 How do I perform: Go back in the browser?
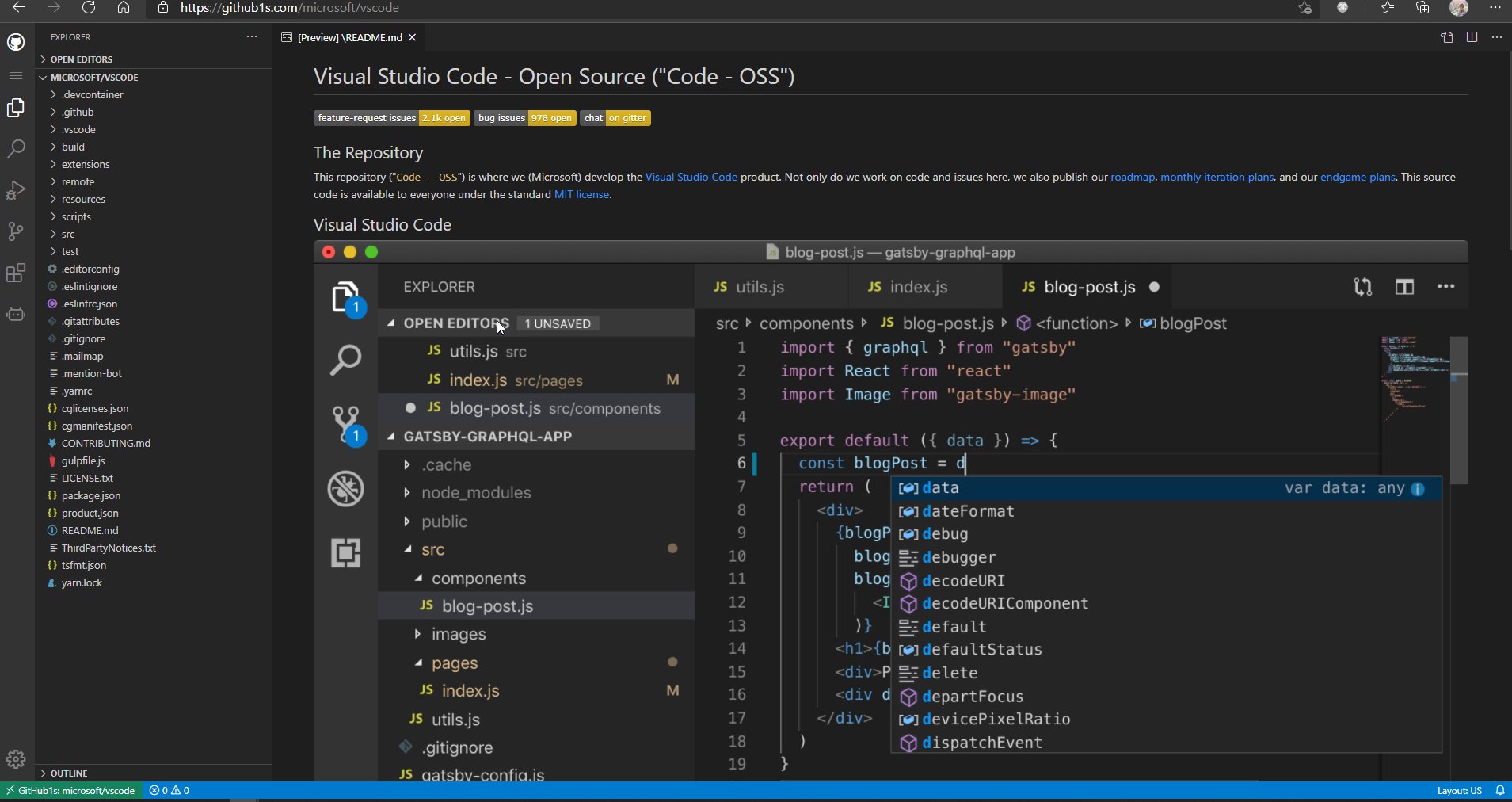point(19,8)
